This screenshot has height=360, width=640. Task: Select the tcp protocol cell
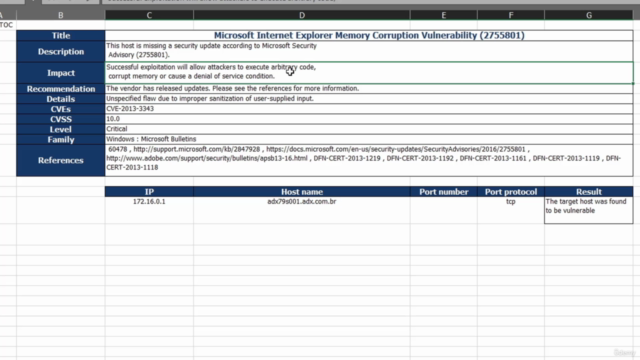(x=511, y=210)
